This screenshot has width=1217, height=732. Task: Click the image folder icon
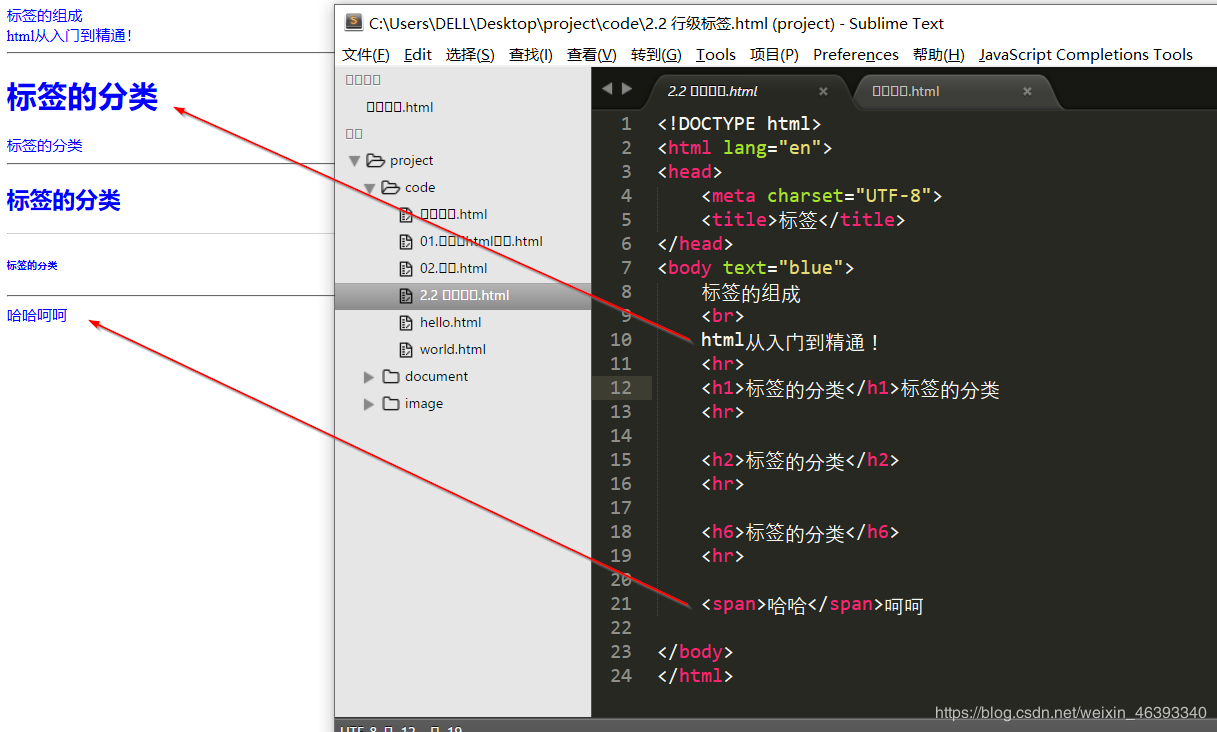[x=391, y=403]
